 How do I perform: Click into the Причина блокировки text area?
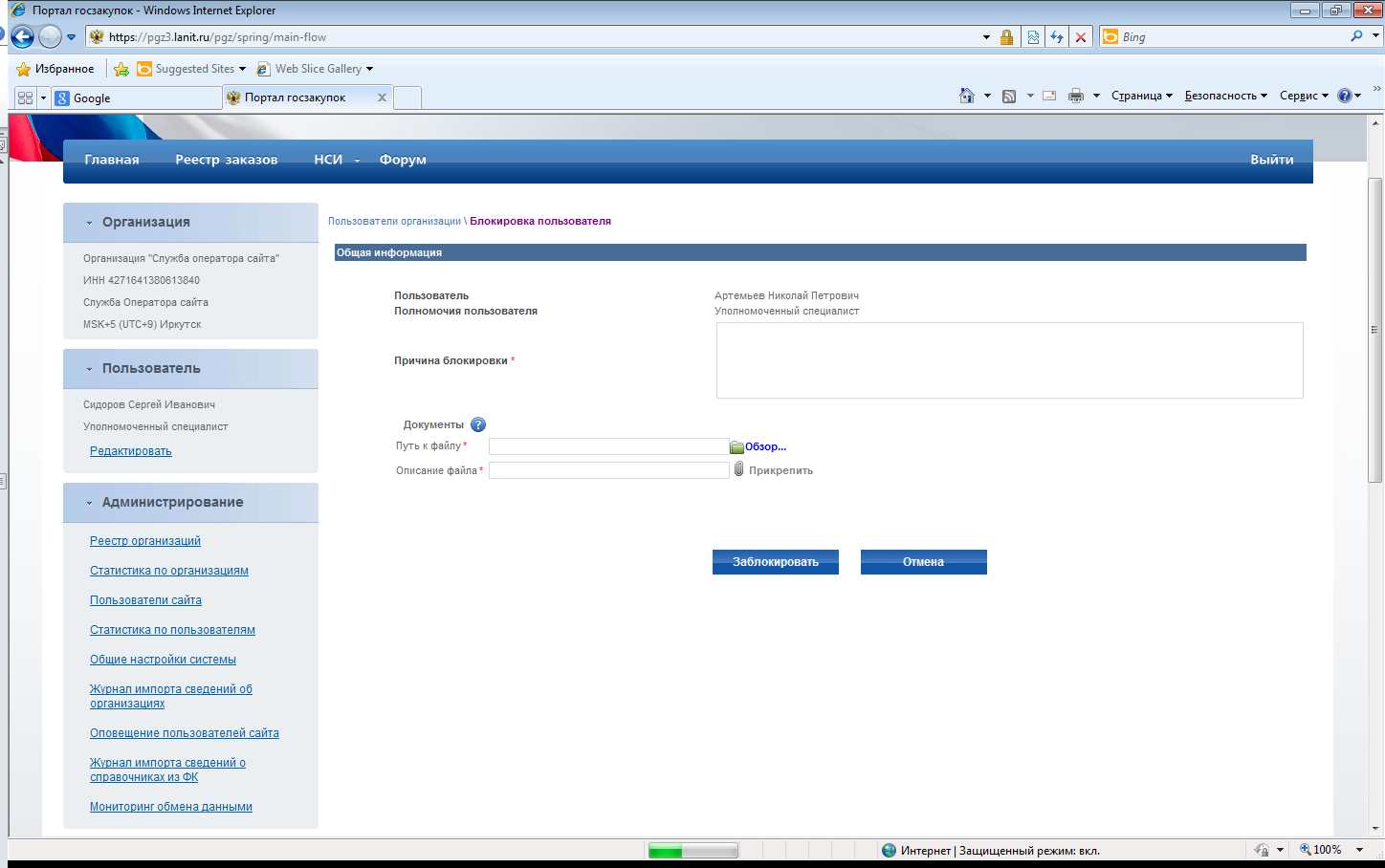pyautogui.click(x=1009, y=360)
